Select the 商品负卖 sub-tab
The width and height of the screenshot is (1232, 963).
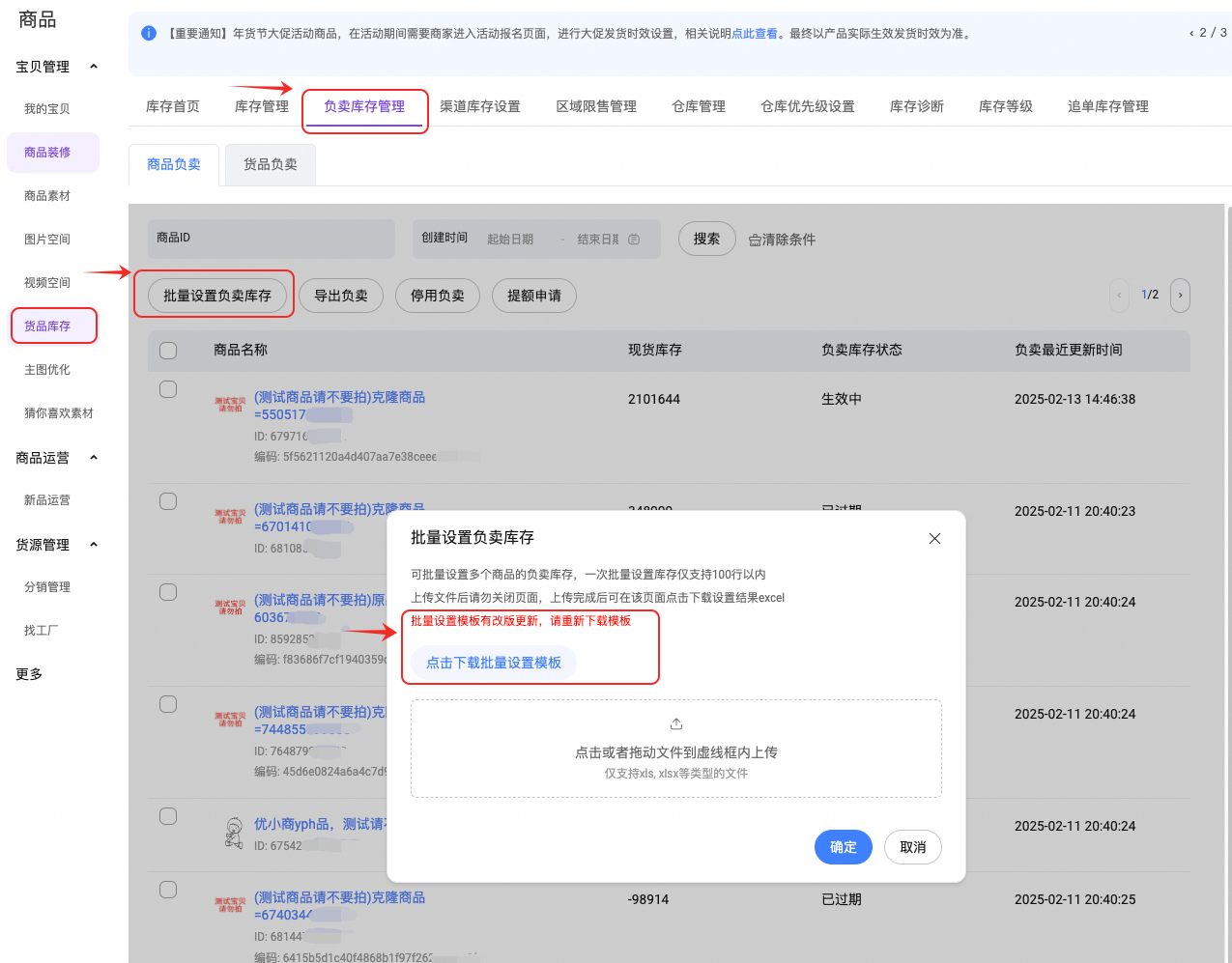pyautogui.click(x=174, y=164)
